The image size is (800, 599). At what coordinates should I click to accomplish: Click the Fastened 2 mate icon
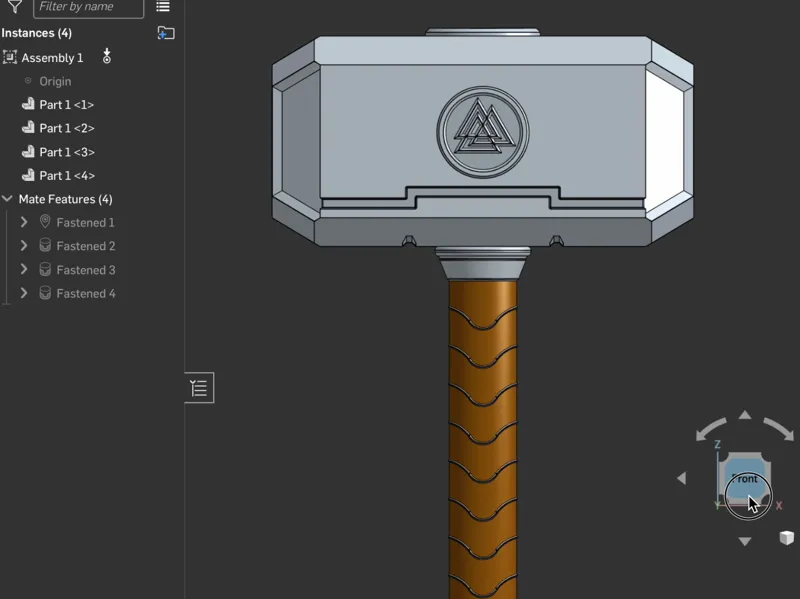(x=45, y=245)
